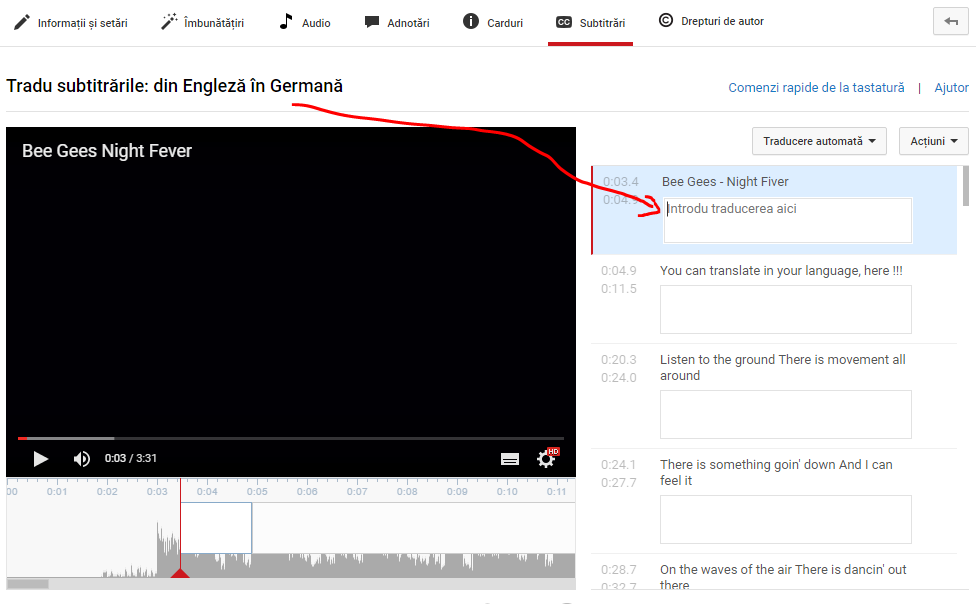Select line 'On the waves of the air'
The width and height of the screenshot is (976, 604).
pyautogui.click(x=783, y=577)
